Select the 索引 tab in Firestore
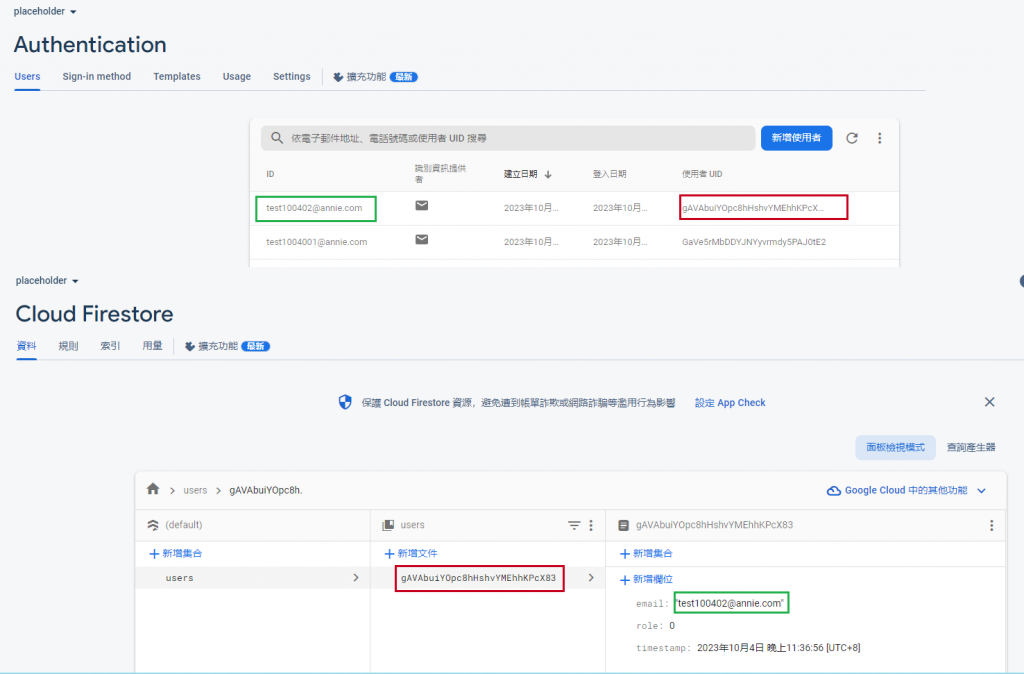The height and width of the screenshot is (674, 1024). [110, 345]
